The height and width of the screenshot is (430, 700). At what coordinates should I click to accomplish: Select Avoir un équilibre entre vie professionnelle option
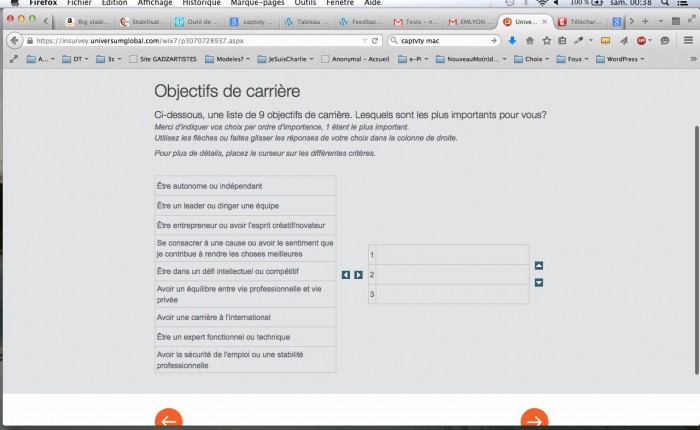[245, 294]
